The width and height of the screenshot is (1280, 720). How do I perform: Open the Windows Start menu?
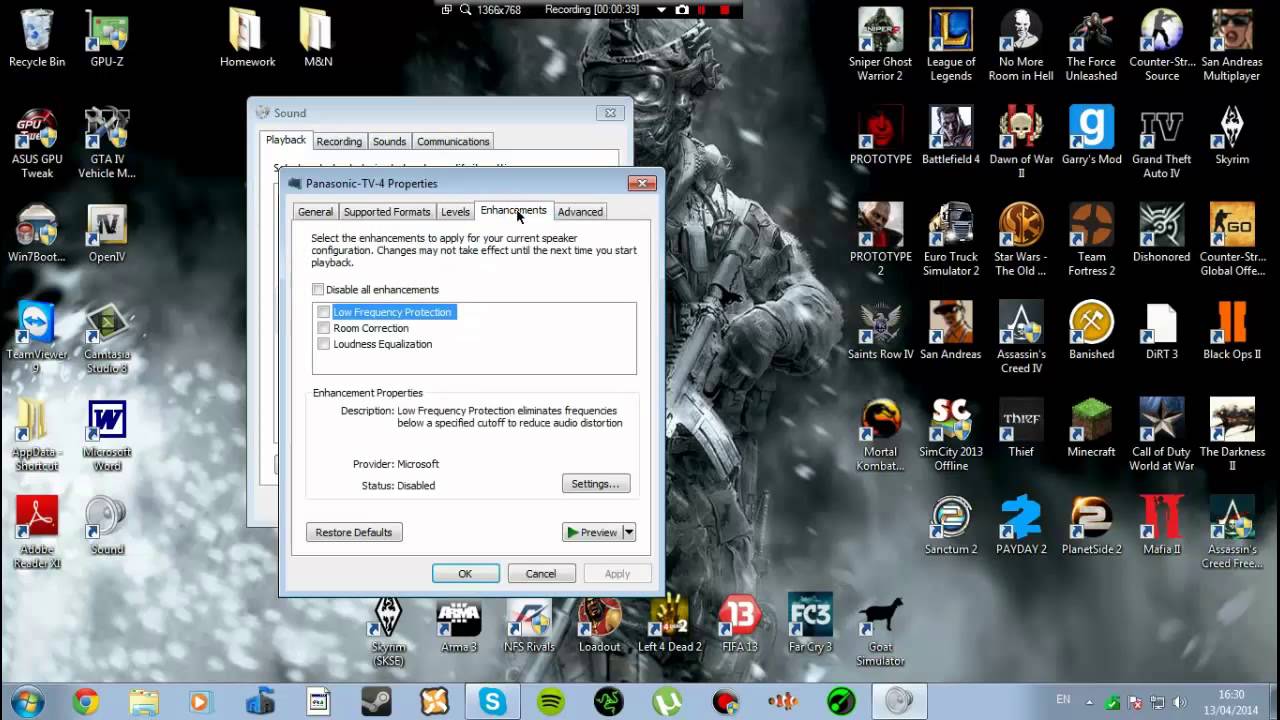point(27,702)
